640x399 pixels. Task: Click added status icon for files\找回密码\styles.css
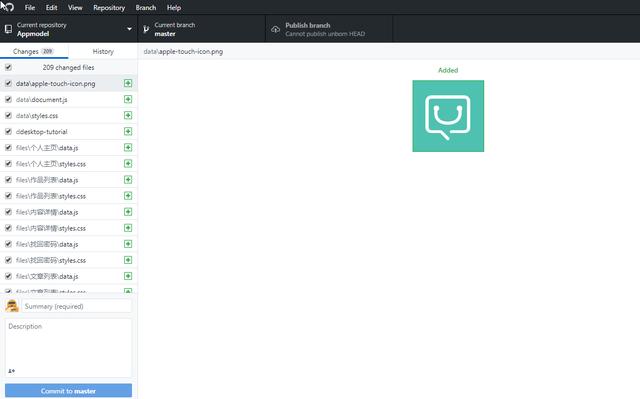[128, 260]
